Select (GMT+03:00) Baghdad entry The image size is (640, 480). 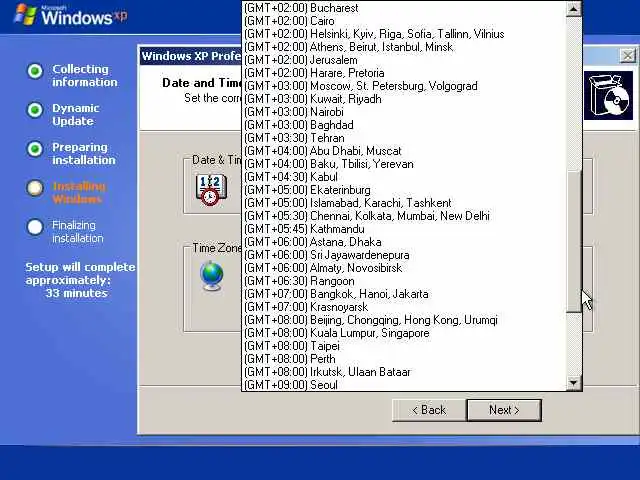click(x=404, y=125)
